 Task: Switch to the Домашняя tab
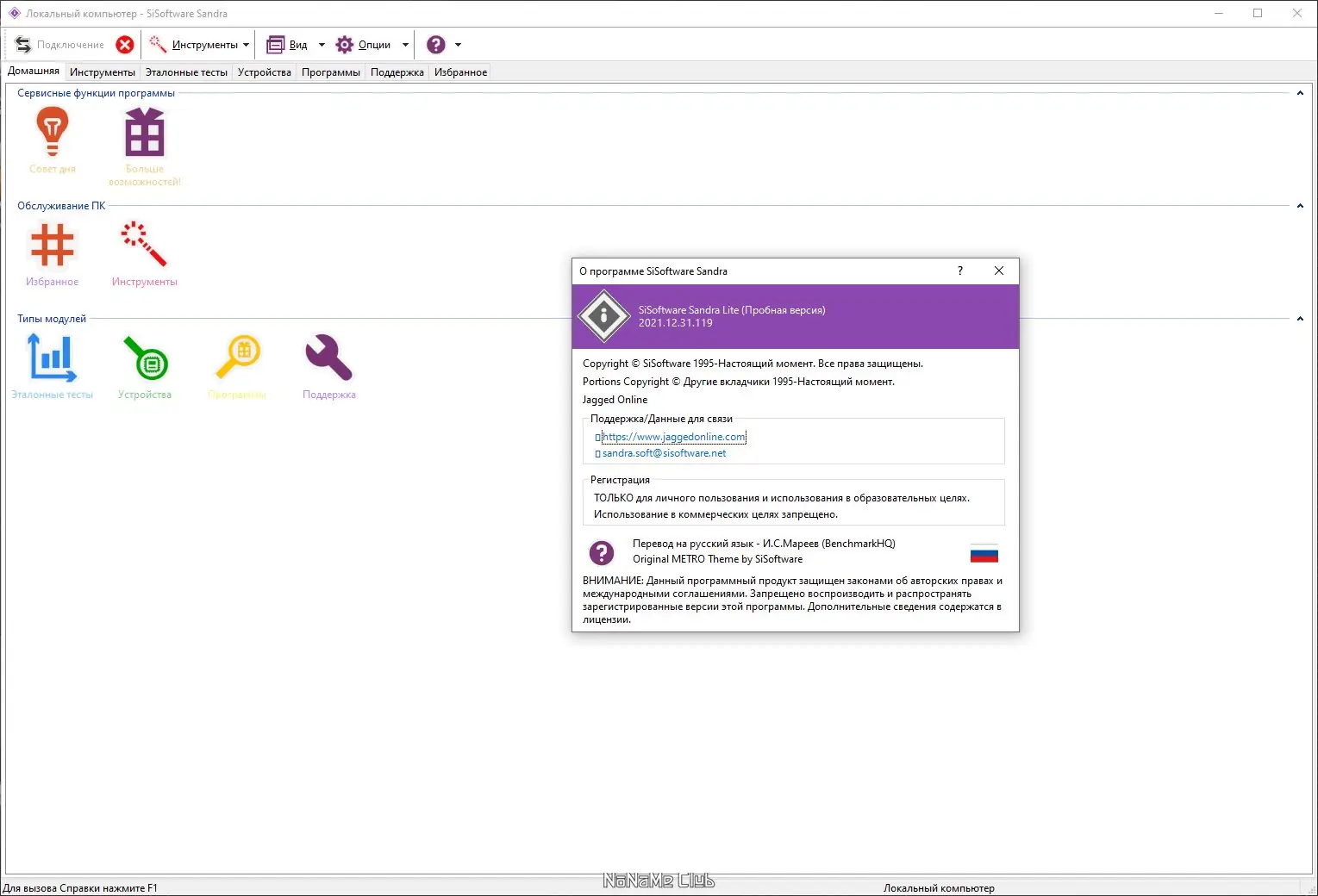(x=34, y=72)
